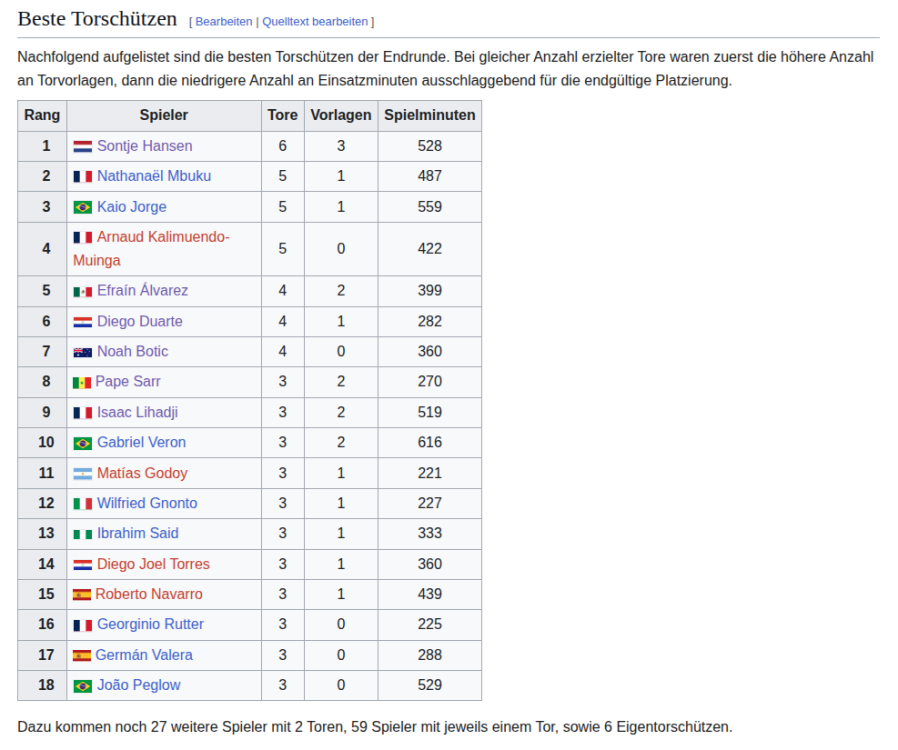
Task: Open the Isaac Lihadji article
Action: click(x=137, y=412)
